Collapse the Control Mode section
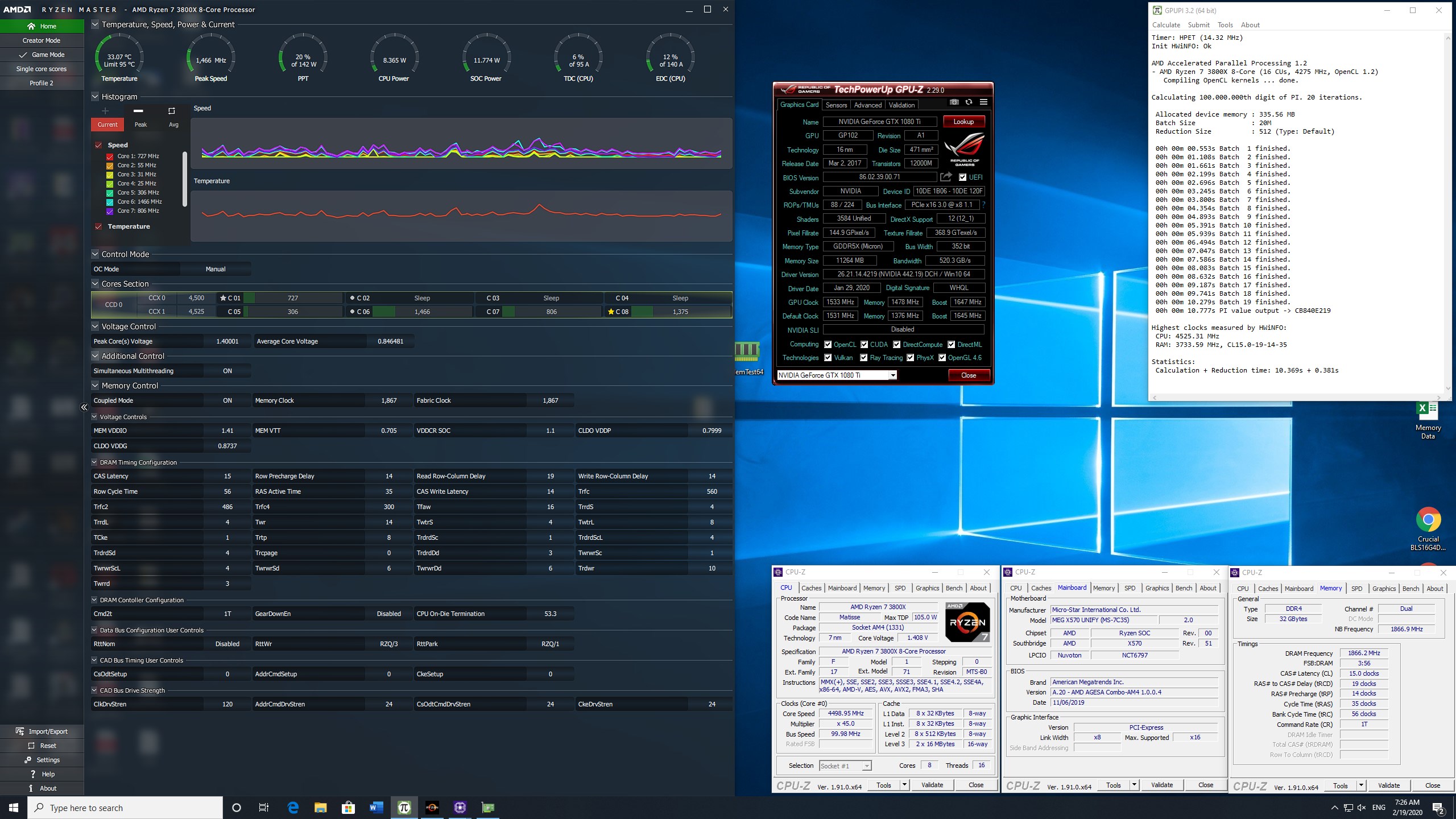The height and width of the screenshot is (819, 1456). tap(95, 254)
